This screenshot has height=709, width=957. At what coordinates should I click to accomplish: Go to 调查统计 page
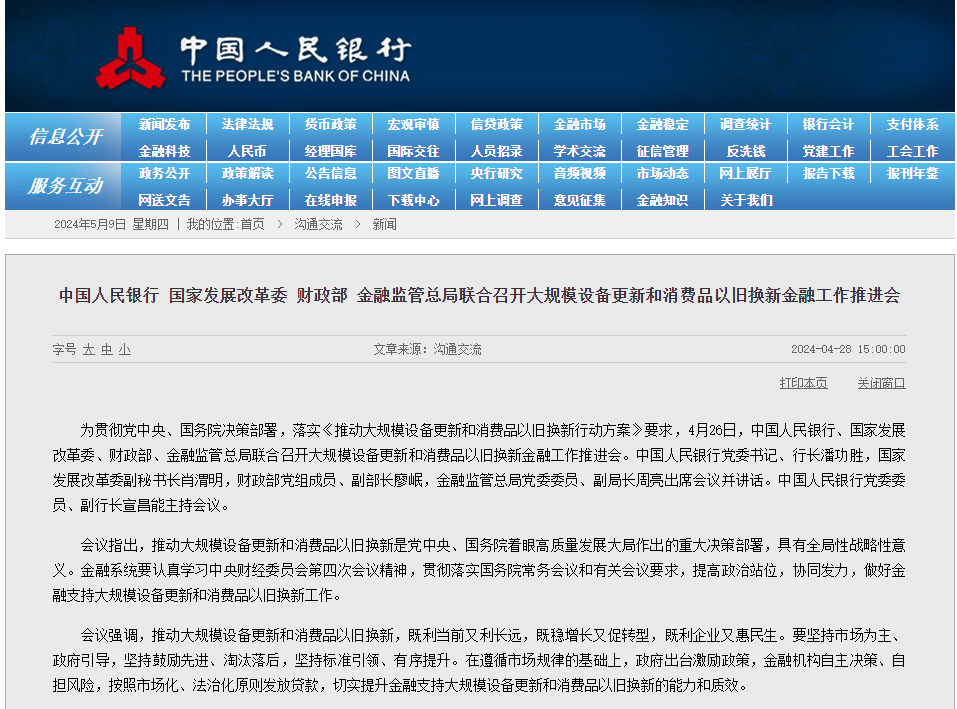pos(745,124)
